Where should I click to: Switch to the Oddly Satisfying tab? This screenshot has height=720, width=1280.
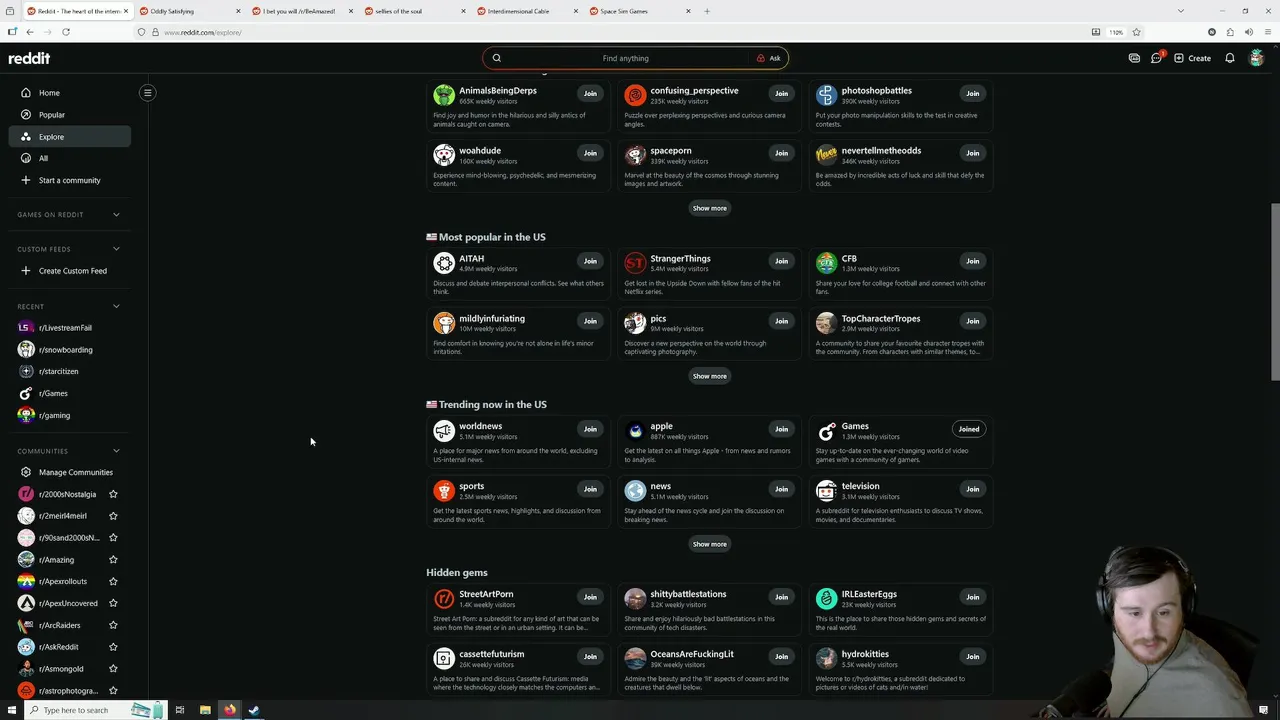click(x=189, y=11)
